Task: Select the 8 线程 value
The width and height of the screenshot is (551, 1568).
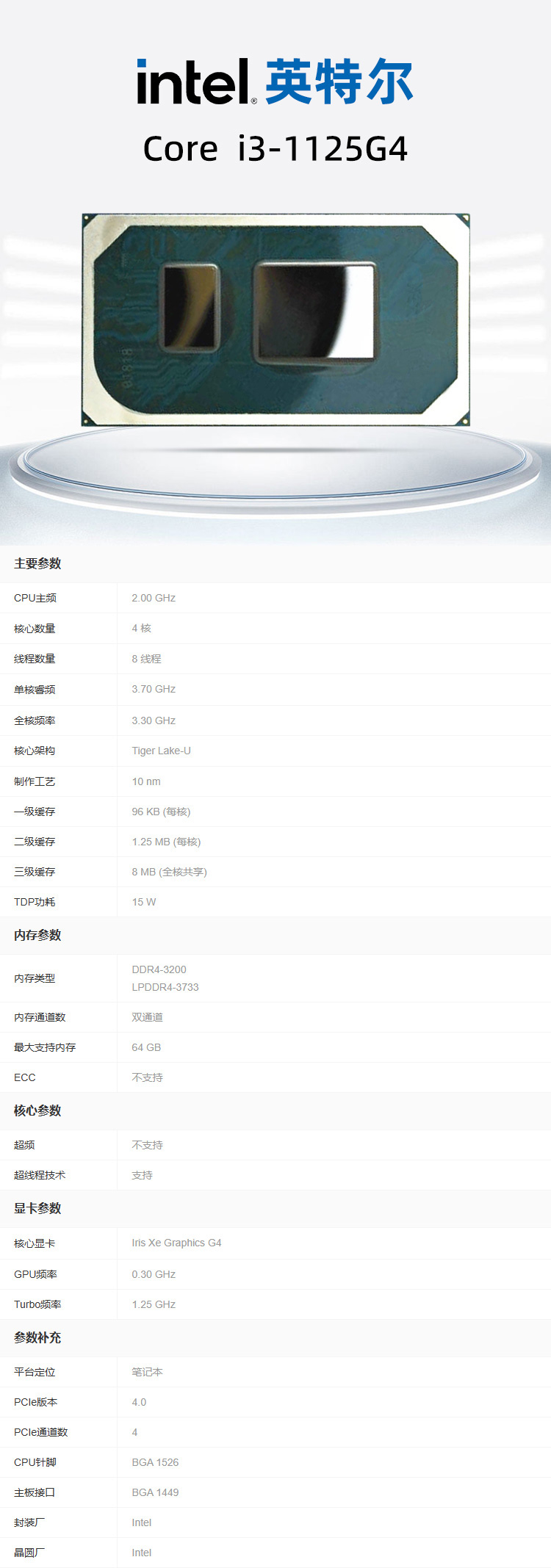Action: point(146,659)
